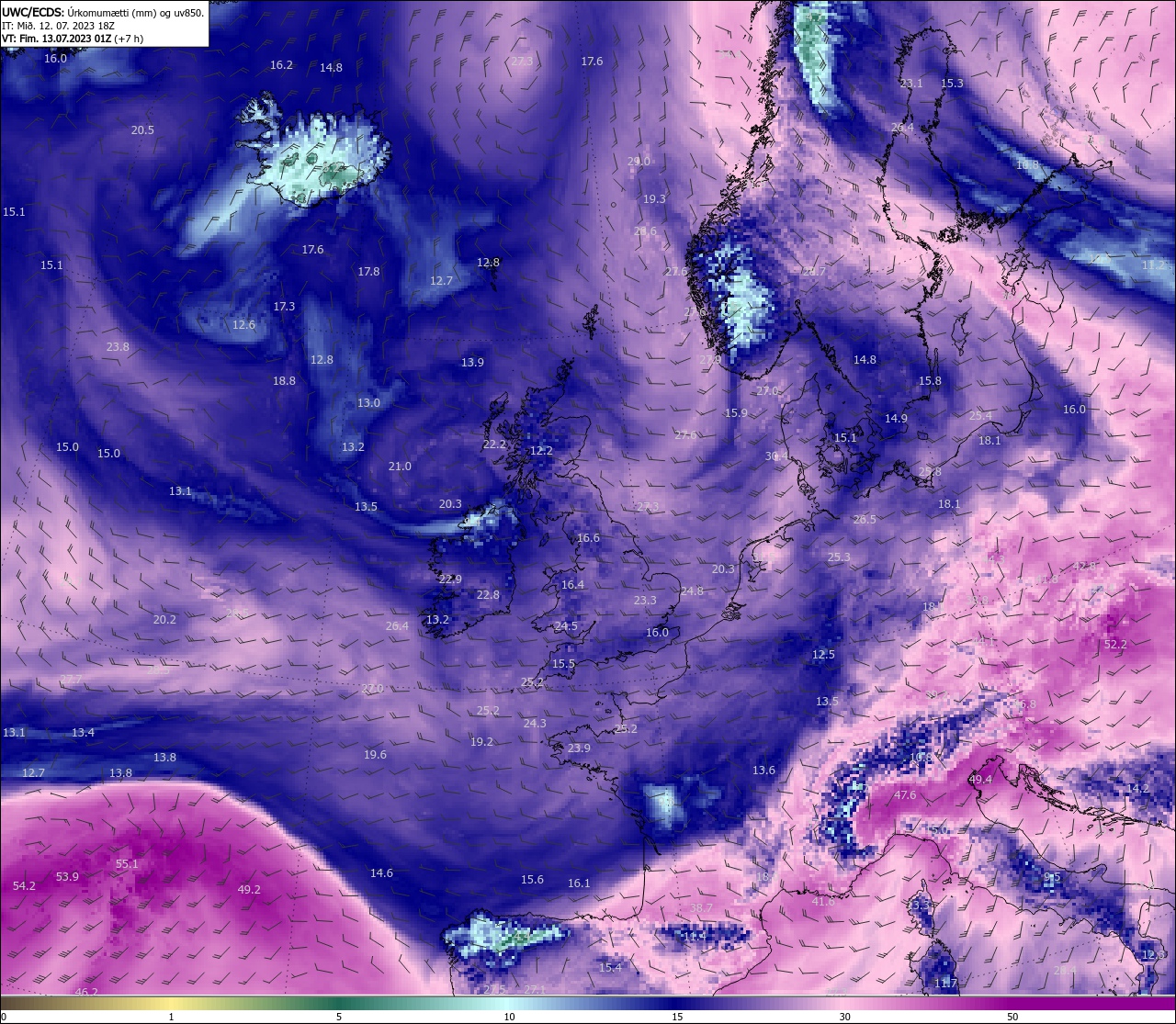Click the map value 24.5
This screenshot has width=1176, height=1024.
coord(566,626)
